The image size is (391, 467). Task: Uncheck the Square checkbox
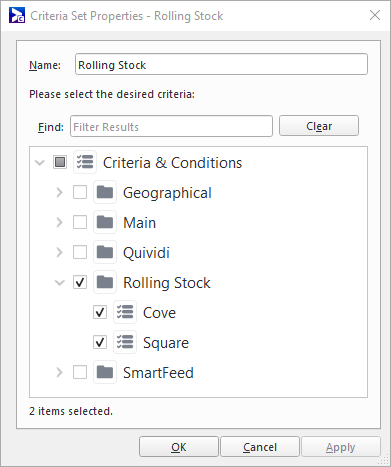coord(100,342)
